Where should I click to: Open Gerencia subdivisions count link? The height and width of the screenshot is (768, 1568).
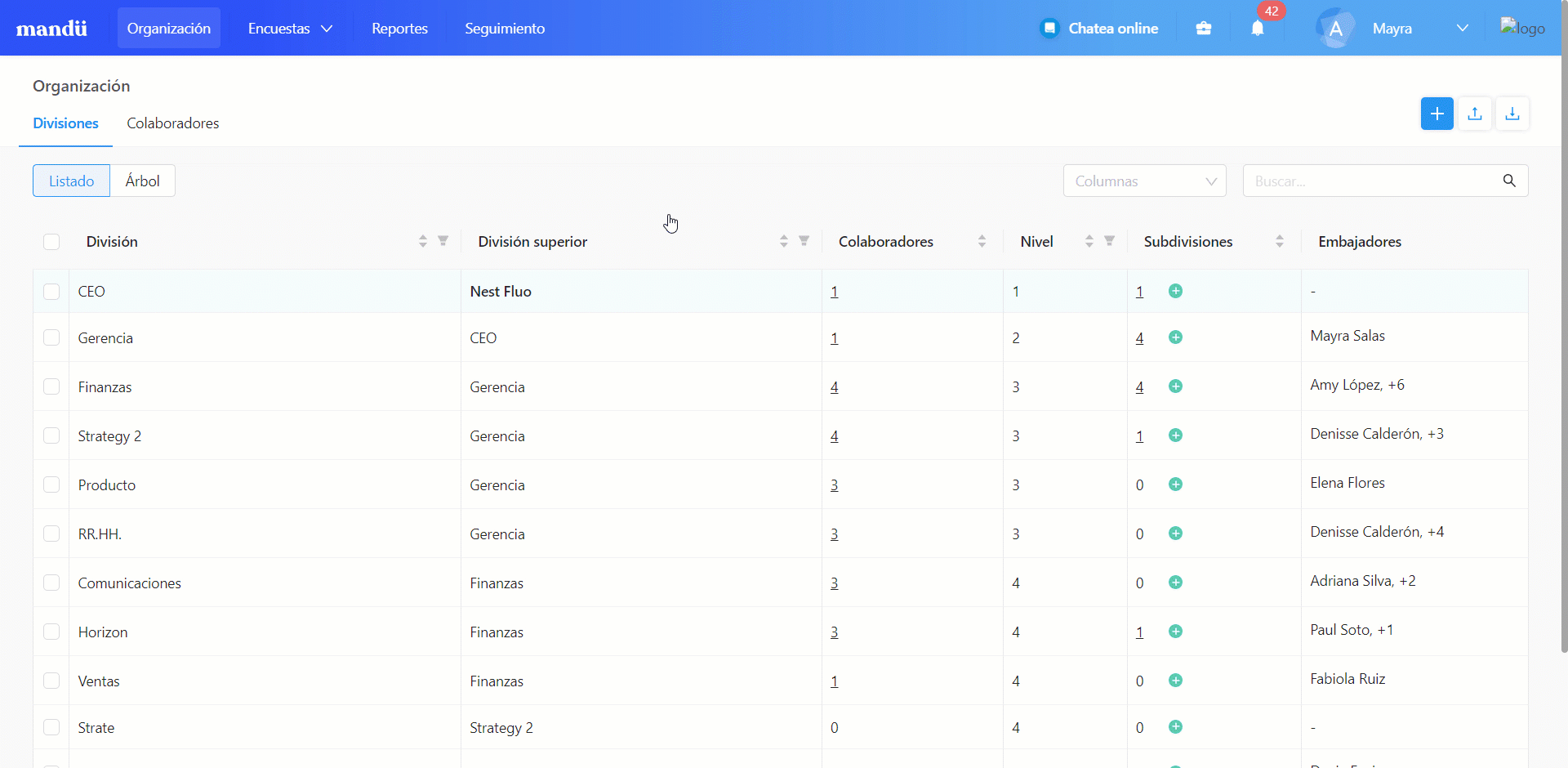click(1140, 338)
